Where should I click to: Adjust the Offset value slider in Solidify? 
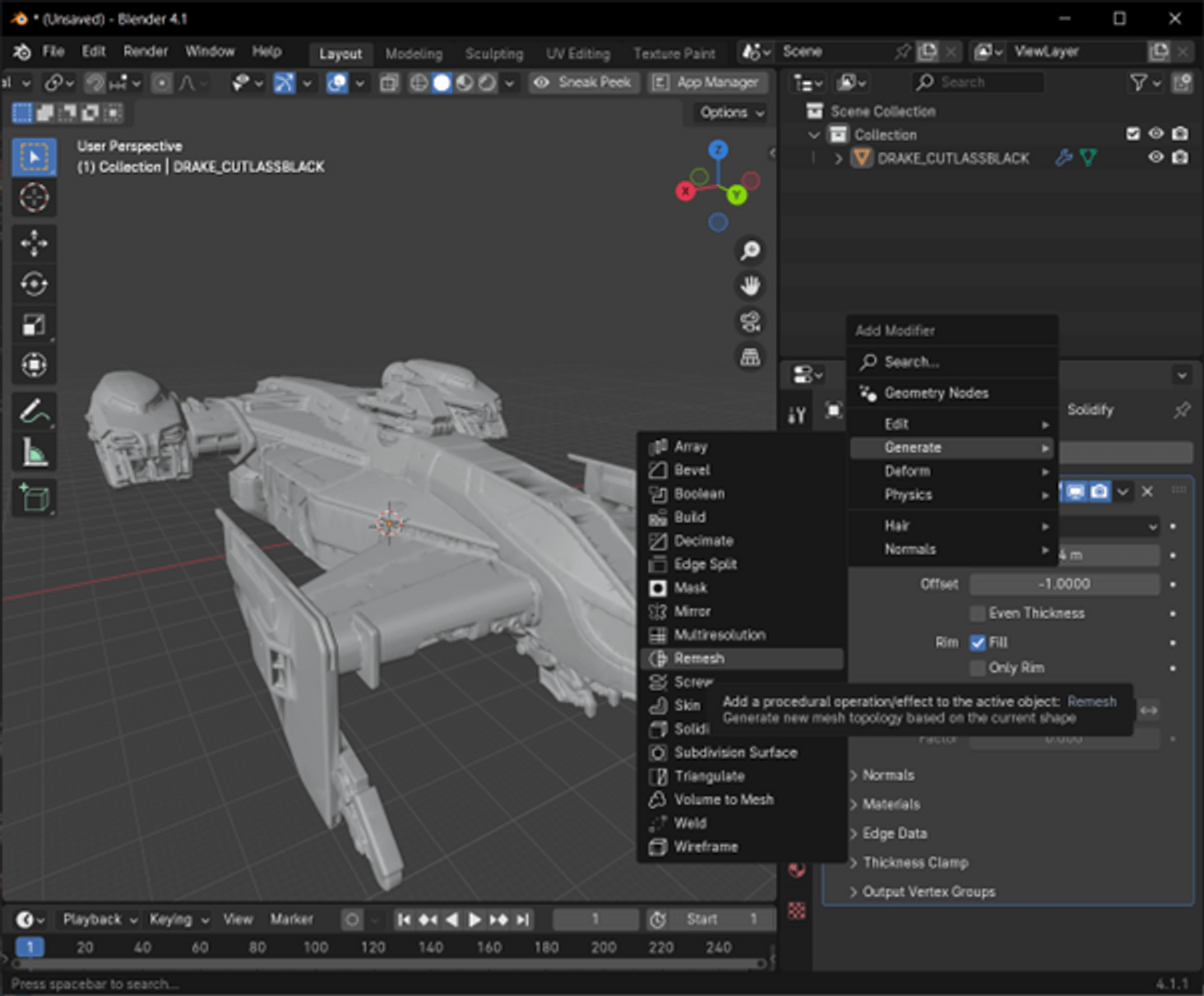[1063, 584]
